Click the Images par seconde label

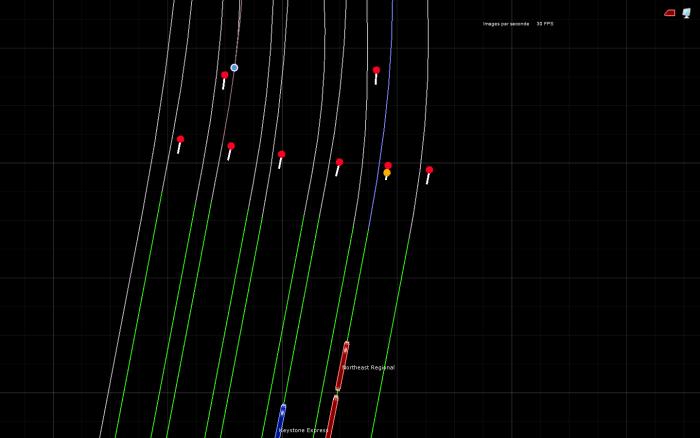[x=506, y=24]
